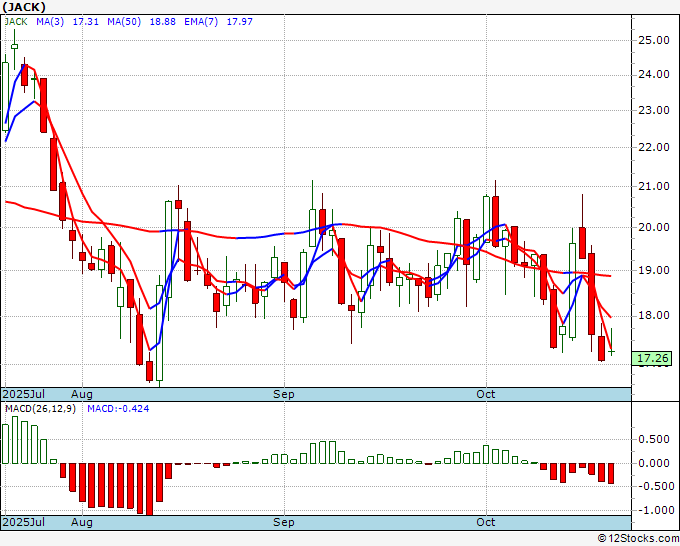Click the MACD(26,12,9) indicator label
This screenshot has height=546, width=680.
click(x=40, y=409)
